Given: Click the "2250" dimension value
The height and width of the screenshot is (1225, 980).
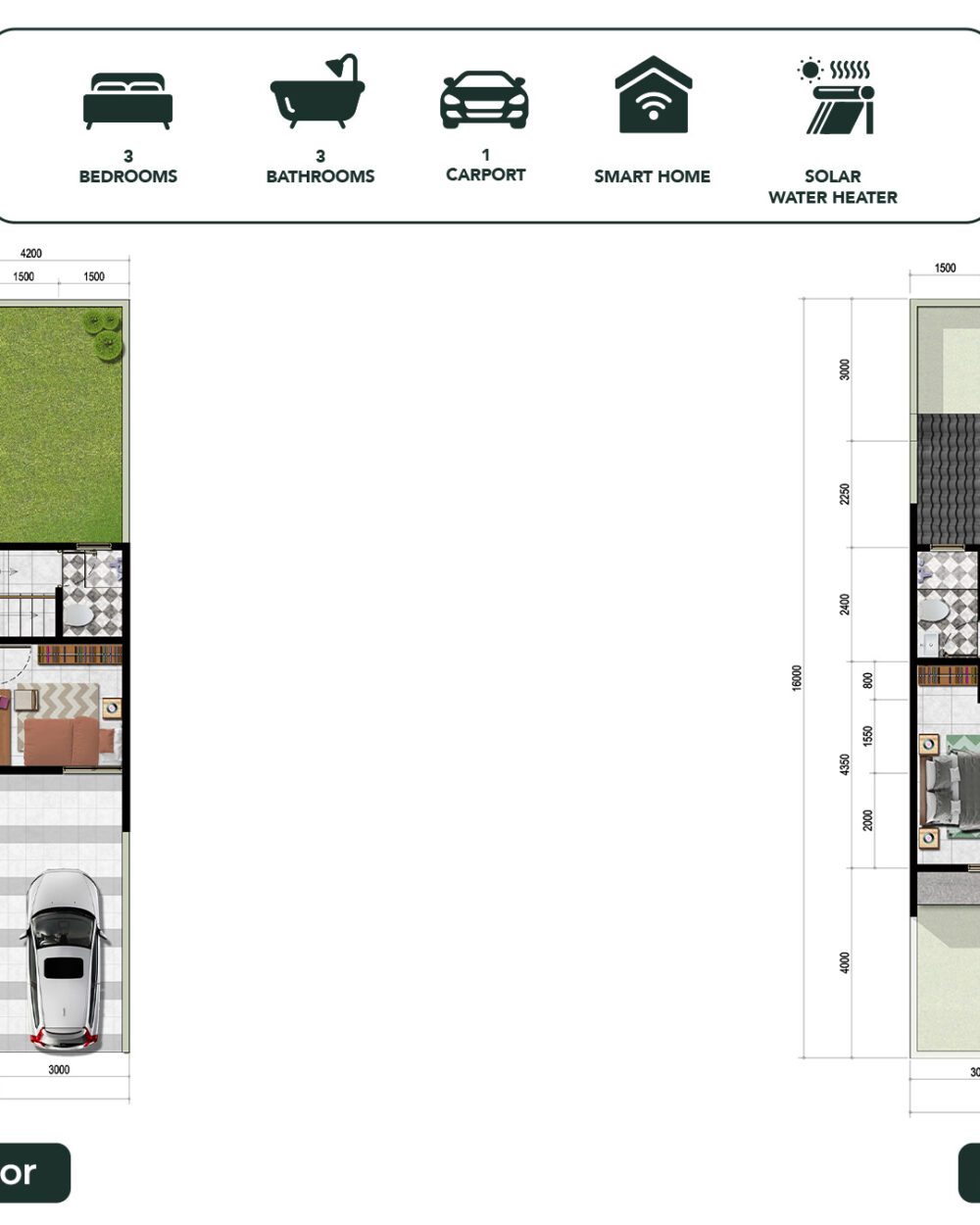Looking at the screenshot, I should coord(845,494).
